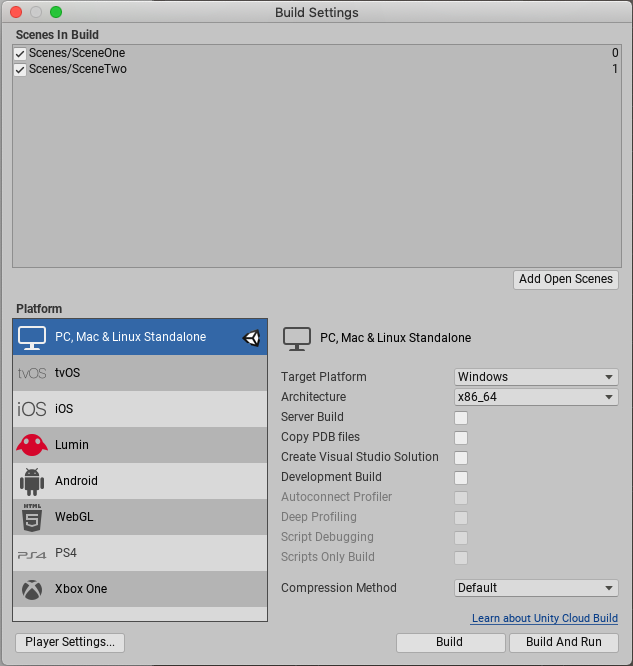Enable the Server Build checkbox
This screenshot has height=666, width=633.
pyautogui.click(x=461, y=418)
